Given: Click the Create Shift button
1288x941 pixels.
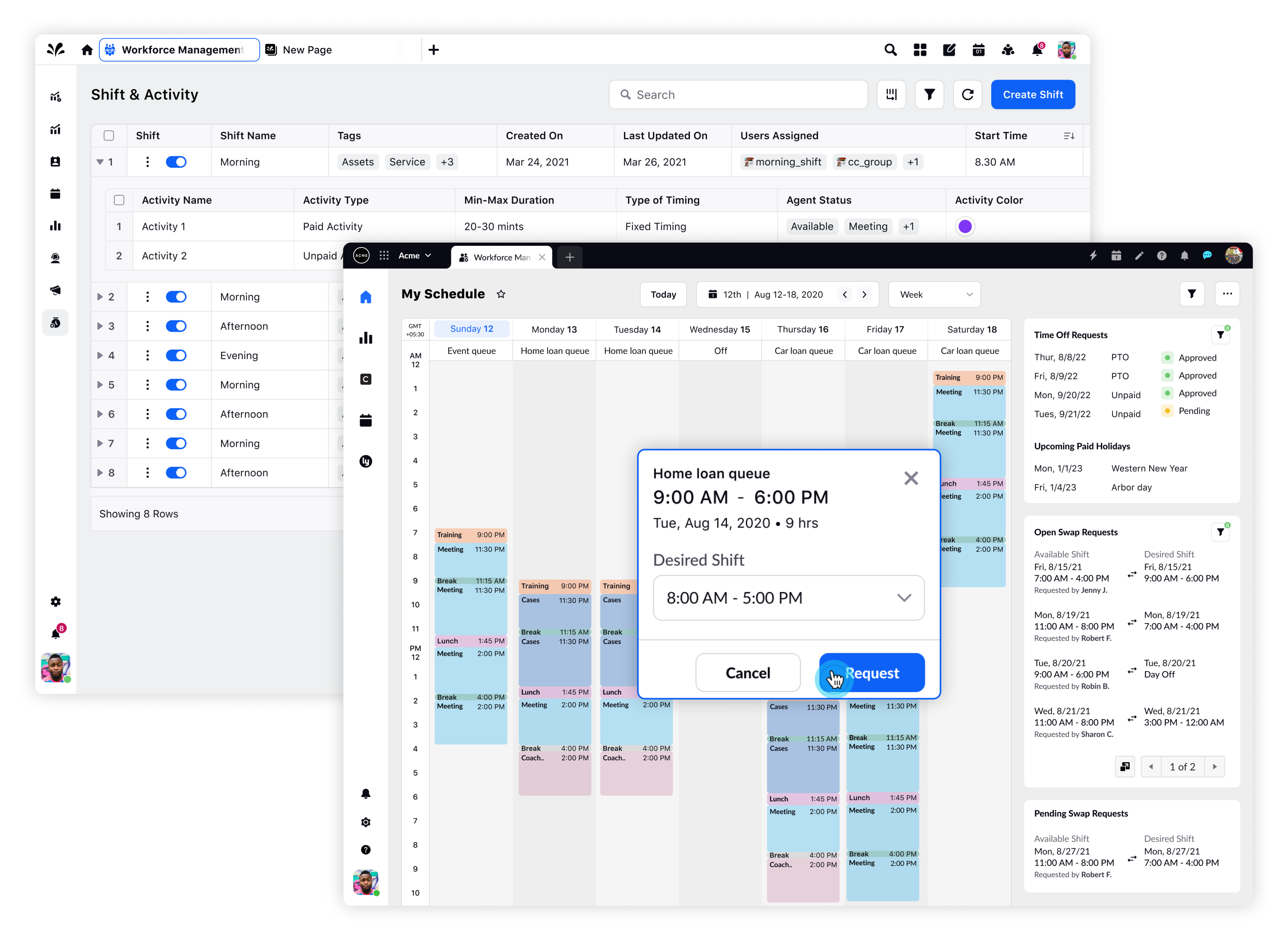Looking at the screenshot, I should point(1032,94).
